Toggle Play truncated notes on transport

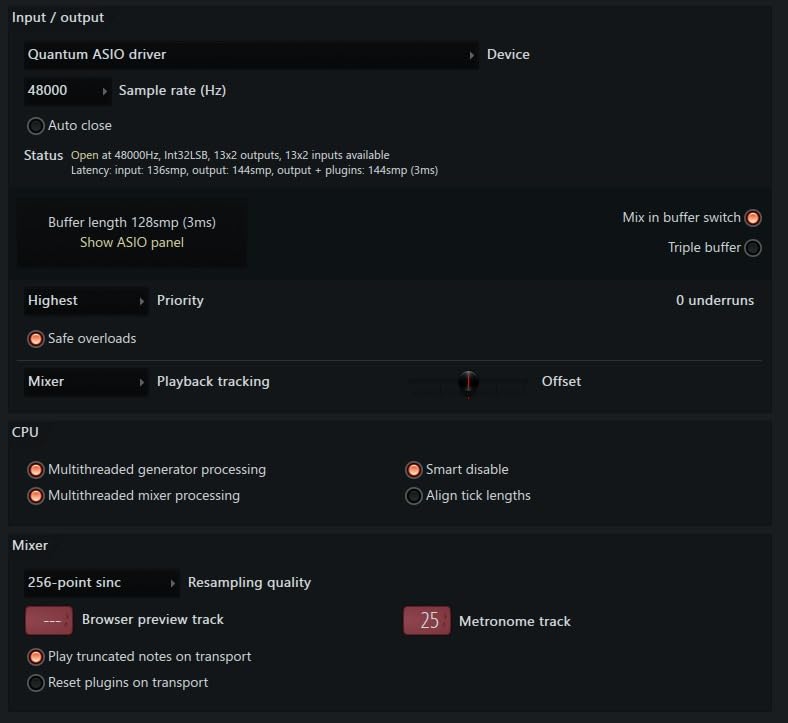click(36, 657)
